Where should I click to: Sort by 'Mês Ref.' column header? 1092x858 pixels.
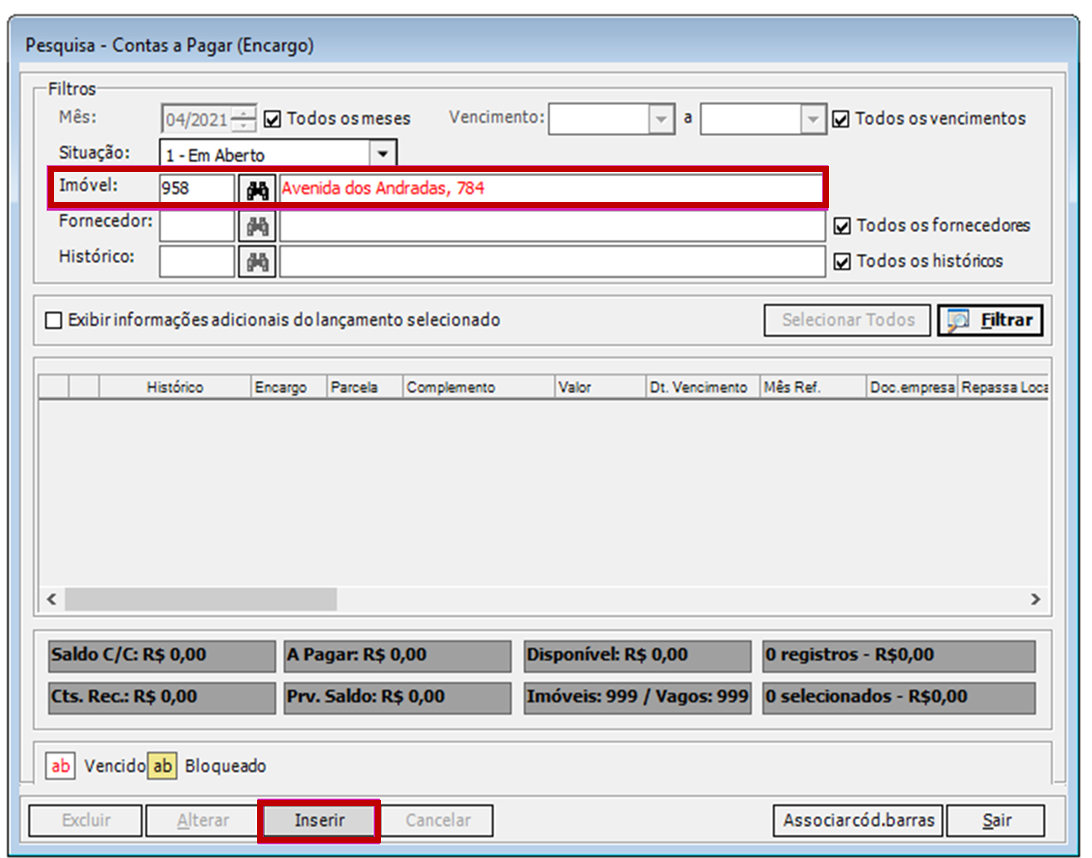[x=812, y=387]
